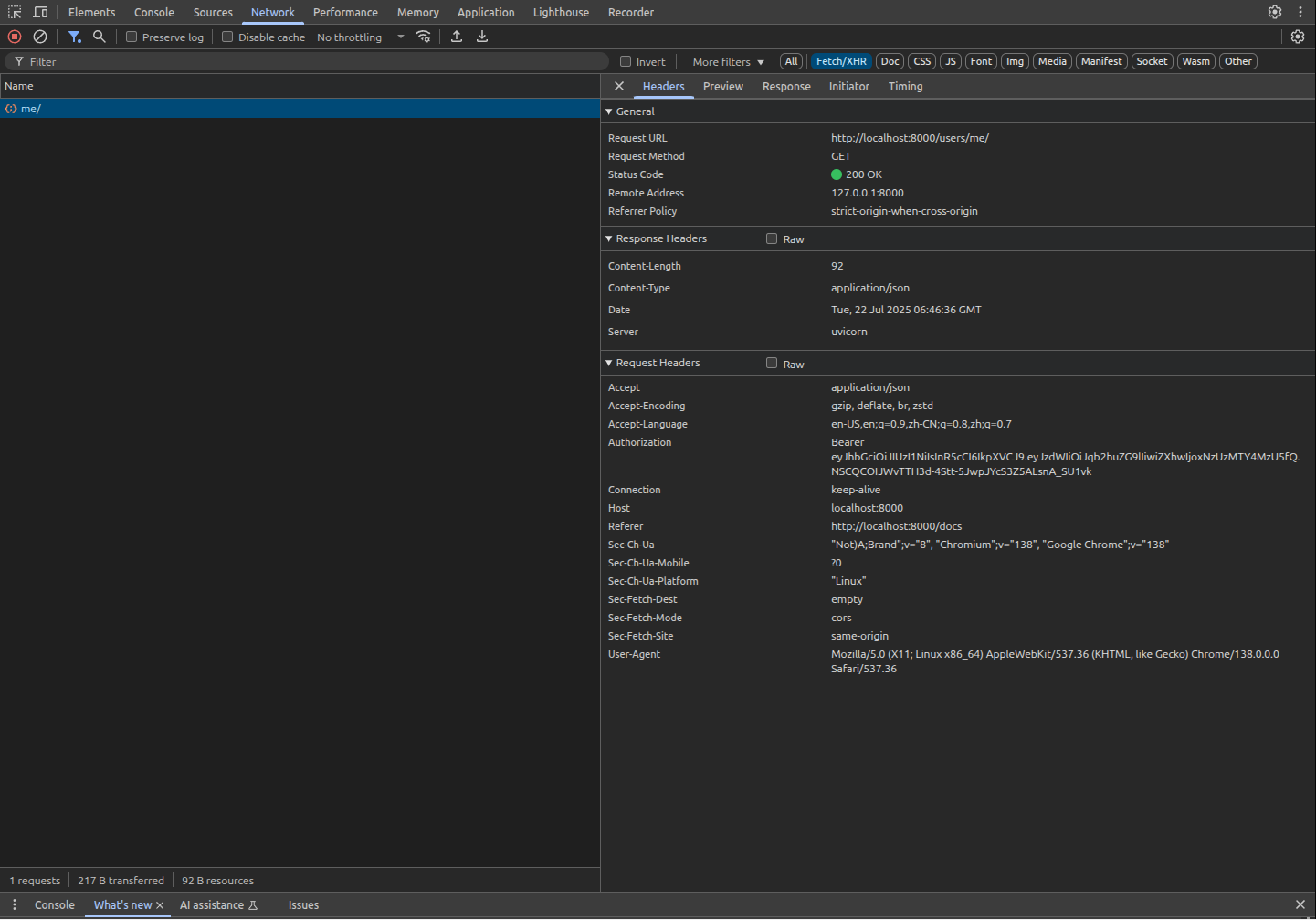Toggle the device toolbar icon
The width and height of the screenshot is (1316, 920).
pyautogui.click(x=40, y=12)
